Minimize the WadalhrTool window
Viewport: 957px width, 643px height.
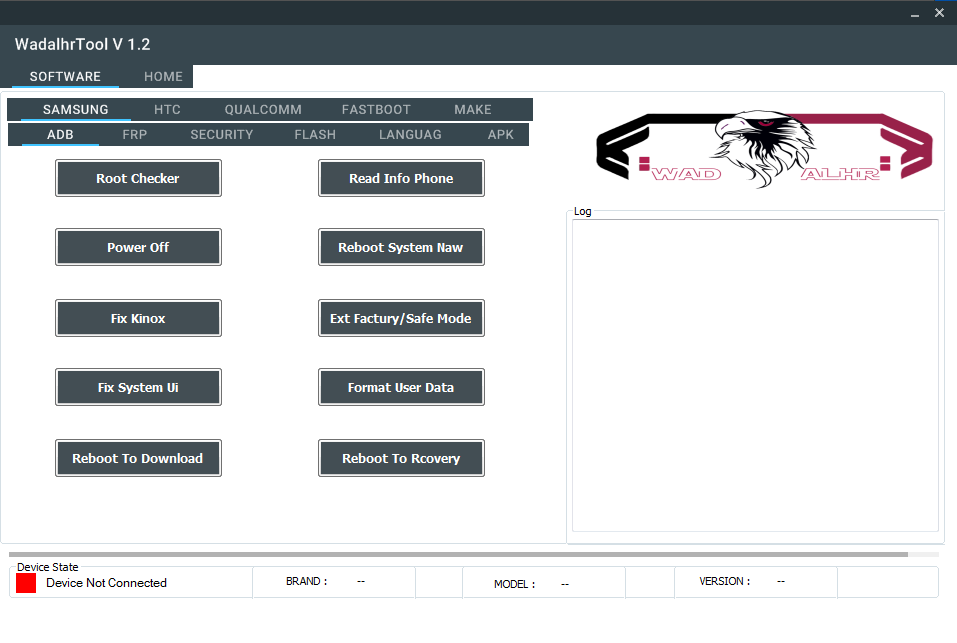click(914, 14)
